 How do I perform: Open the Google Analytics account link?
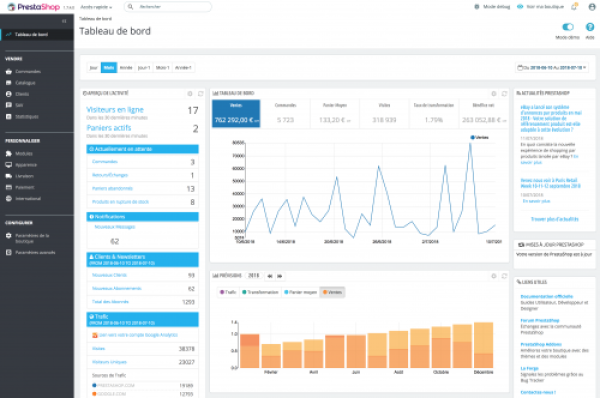point(138,335)
